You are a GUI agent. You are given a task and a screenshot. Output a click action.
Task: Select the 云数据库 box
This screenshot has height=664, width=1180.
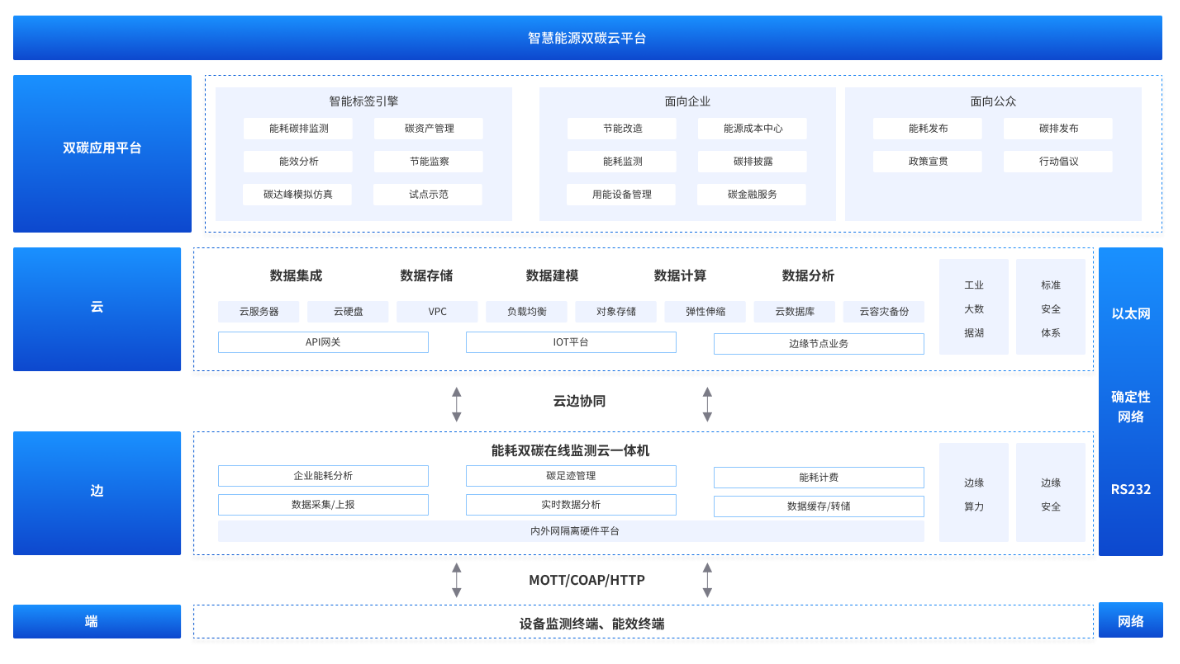click(x=795, y=312)
